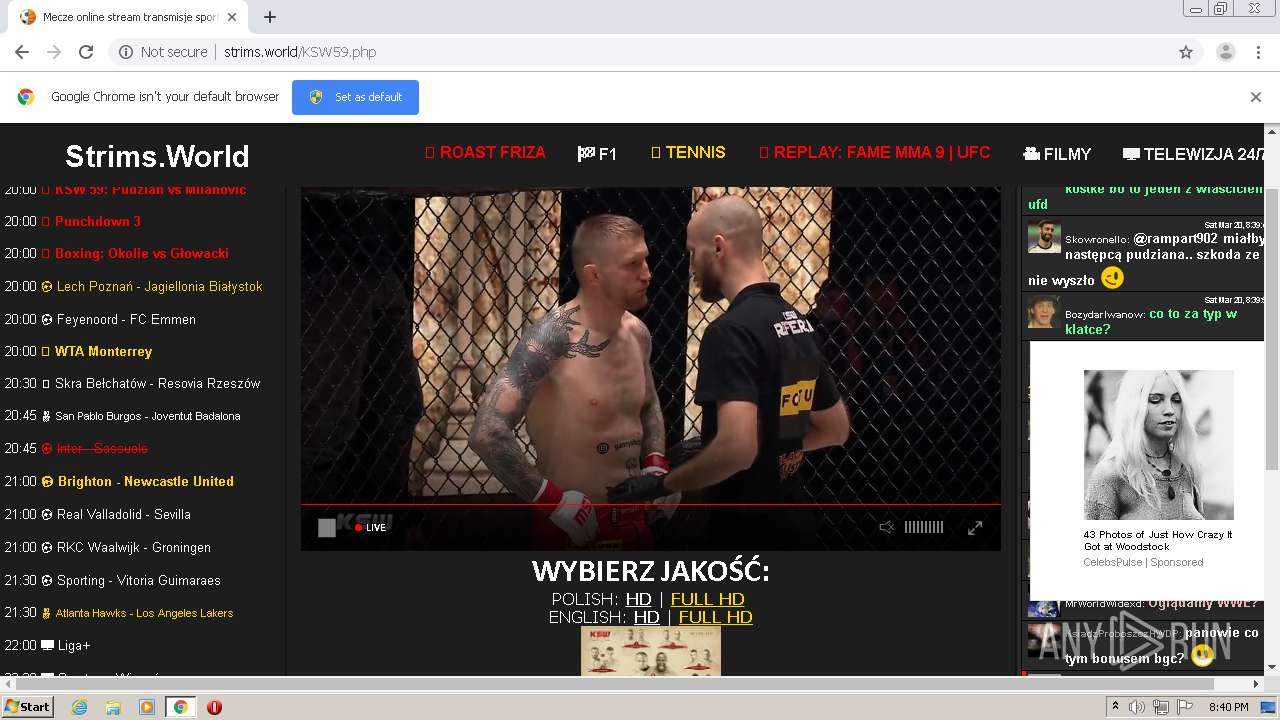Stop the live video playback
This screenshot has width=1280, height=720.
pos(327,528)
